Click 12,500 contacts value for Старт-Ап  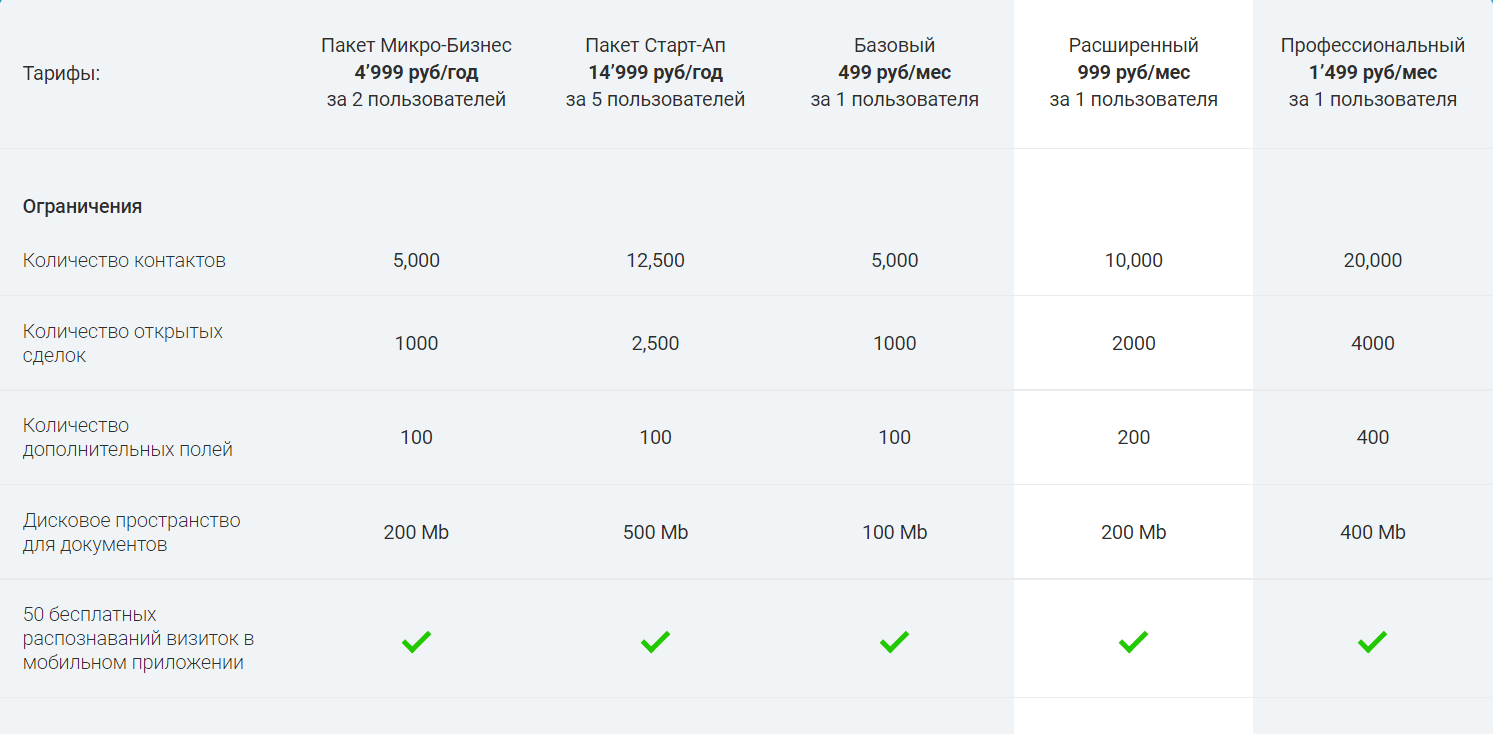(x=655, y=260)
